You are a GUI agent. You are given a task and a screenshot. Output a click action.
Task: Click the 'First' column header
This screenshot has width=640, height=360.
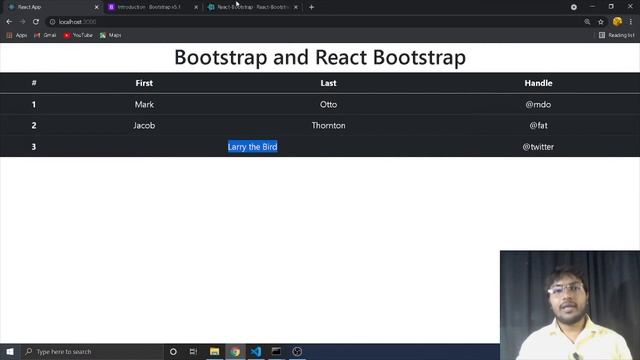[x=144, y=83]
